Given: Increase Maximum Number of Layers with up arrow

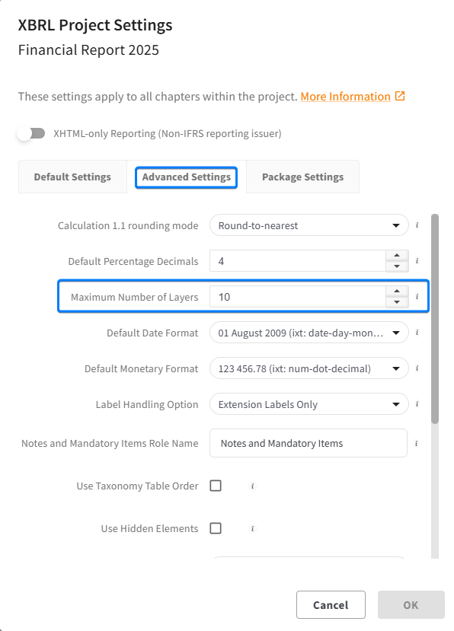Looking at the screenshot, I should (397, 291).
